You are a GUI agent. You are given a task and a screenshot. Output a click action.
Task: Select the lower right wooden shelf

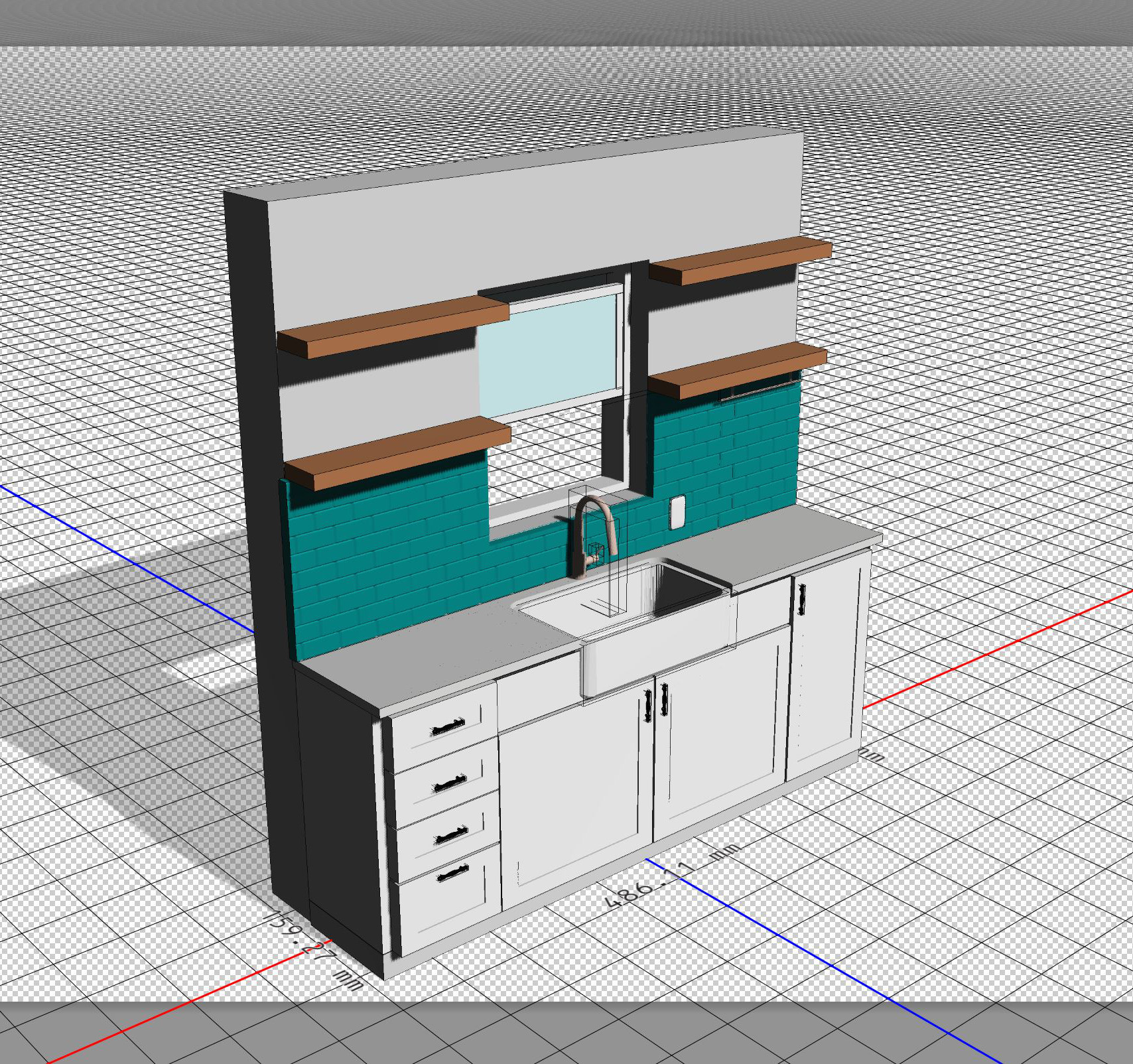(738, 369)
